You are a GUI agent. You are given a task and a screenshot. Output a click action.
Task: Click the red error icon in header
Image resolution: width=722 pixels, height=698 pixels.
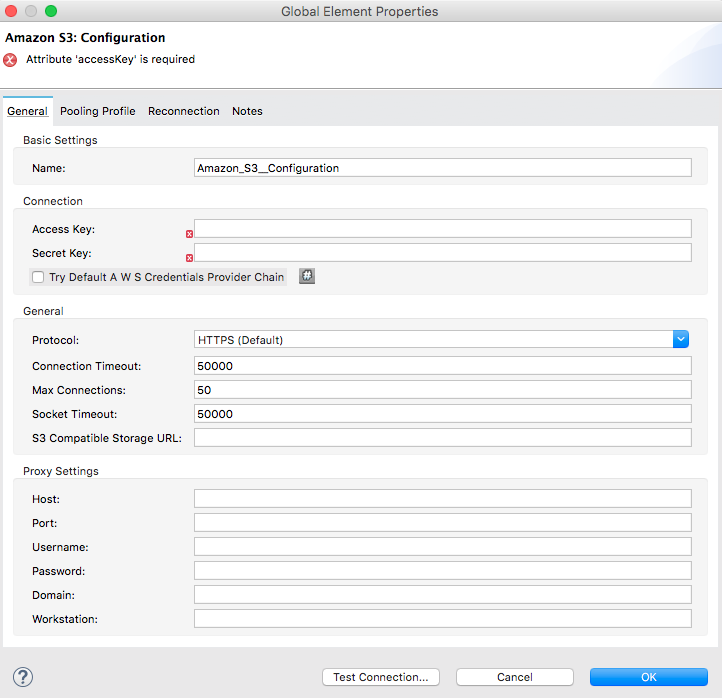[x=11, y=60]
